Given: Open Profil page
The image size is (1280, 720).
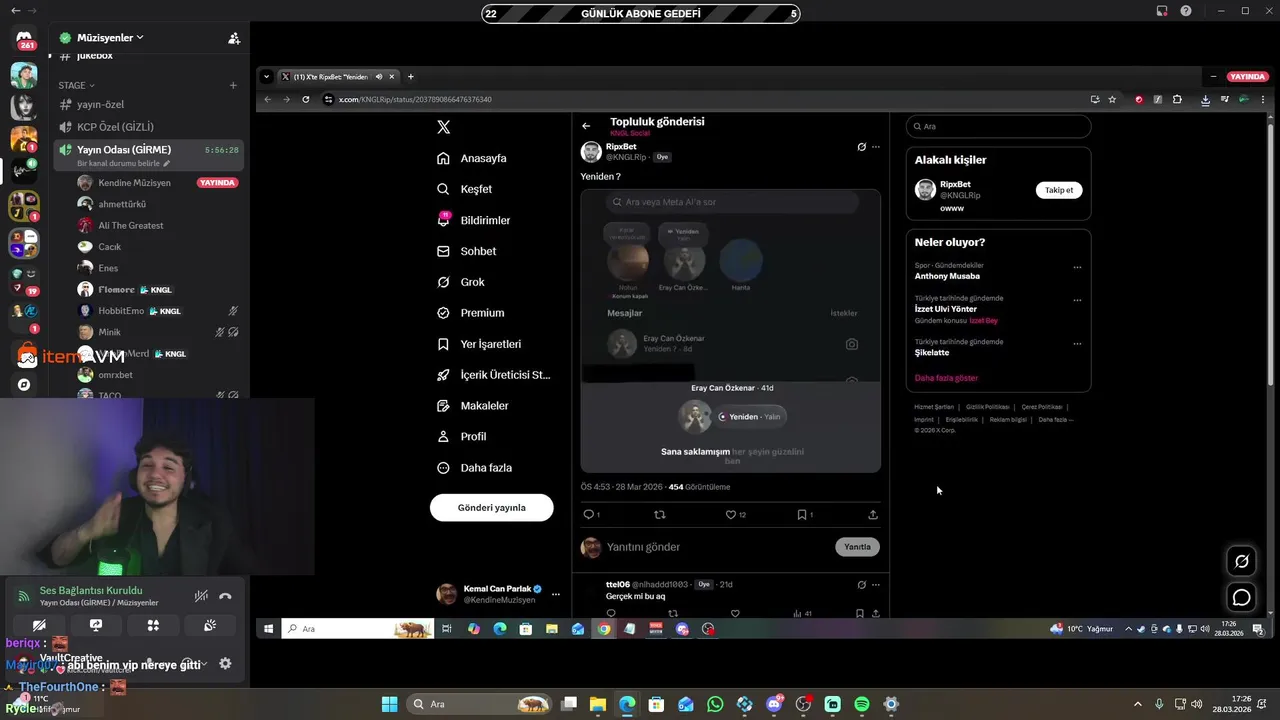Looking at the screenshot, I should tap(462, 437).
